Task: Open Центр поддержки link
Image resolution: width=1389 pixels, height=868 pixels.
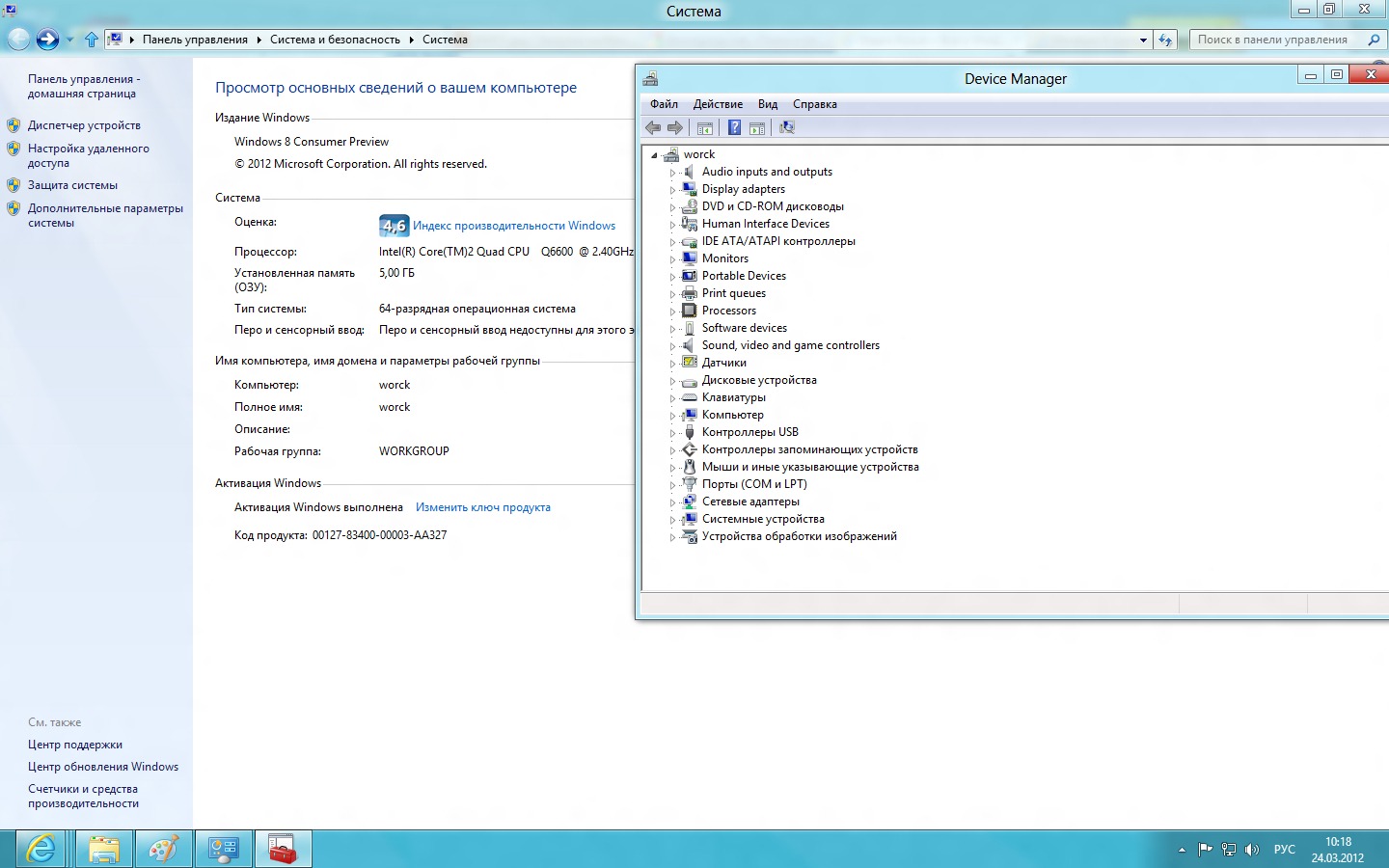Action: pyautogui.click(x=75, y=745)
